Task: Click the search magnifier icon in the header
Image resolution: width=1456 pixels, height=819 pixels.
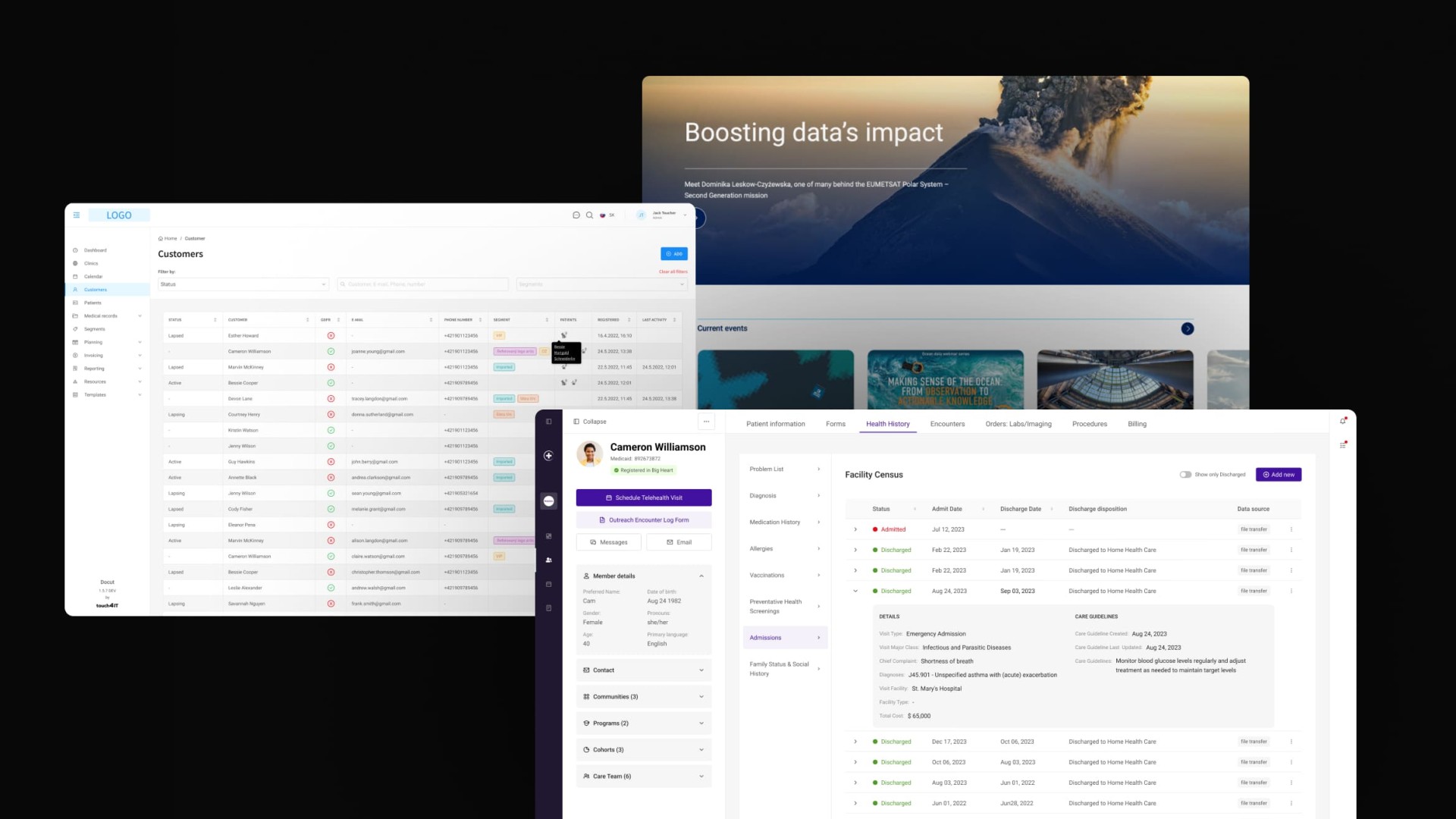Action: click(589, 215)
